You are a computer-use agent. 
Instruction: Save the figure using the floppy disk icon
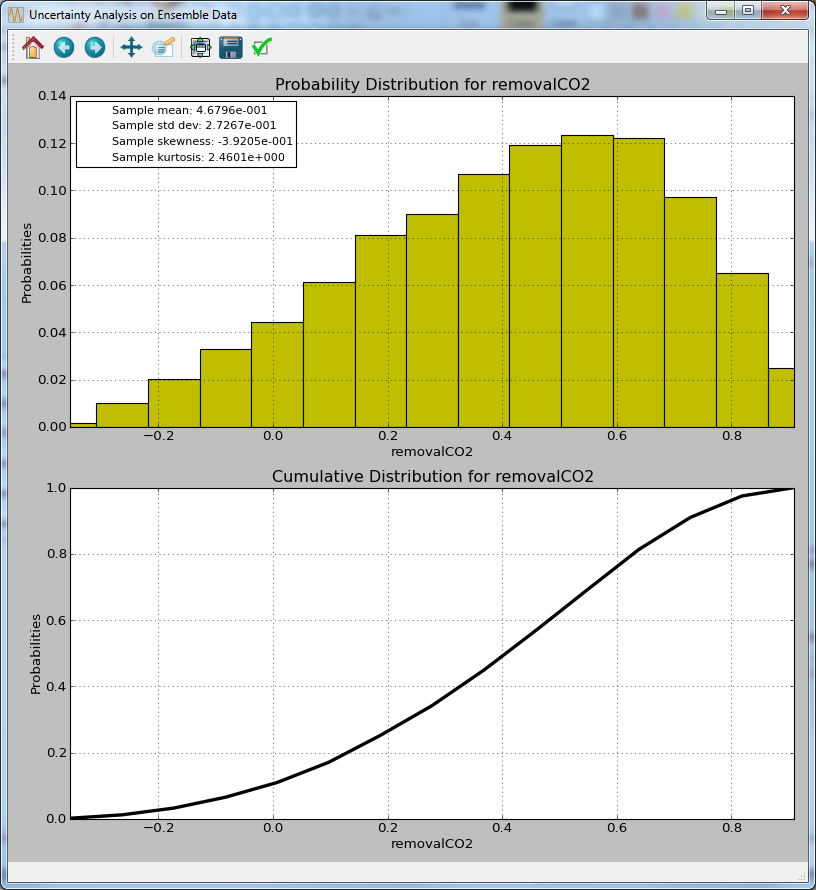[231, 47]
